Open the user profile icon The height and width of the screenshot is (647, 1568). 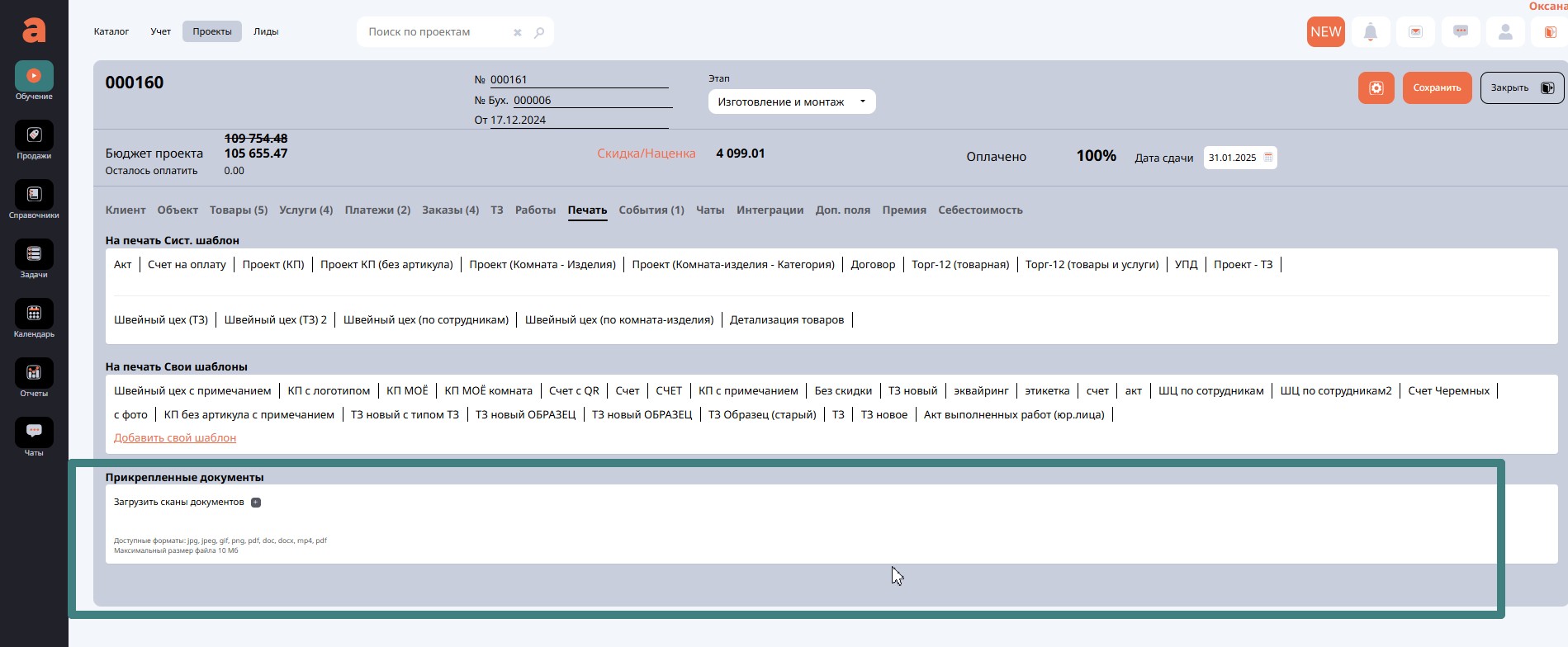point(1505,32)
